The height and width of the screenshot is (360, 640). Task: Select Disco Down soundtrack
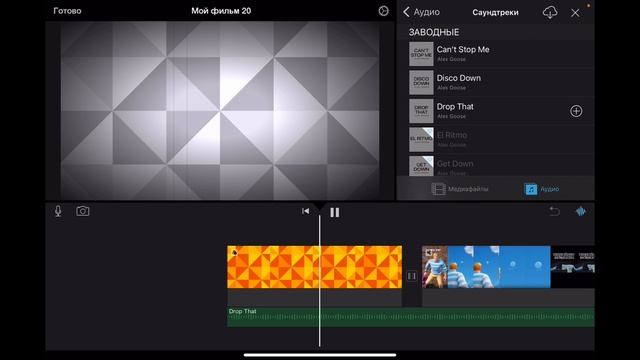(496, 82)
